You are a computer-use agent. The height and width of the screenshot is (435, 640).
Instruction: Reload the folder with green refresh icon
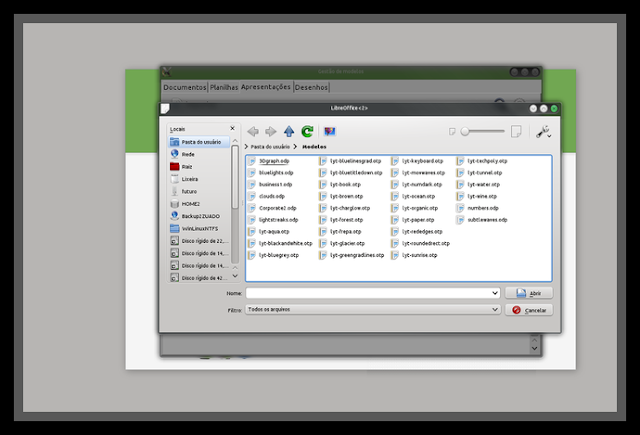pos(307,131)
